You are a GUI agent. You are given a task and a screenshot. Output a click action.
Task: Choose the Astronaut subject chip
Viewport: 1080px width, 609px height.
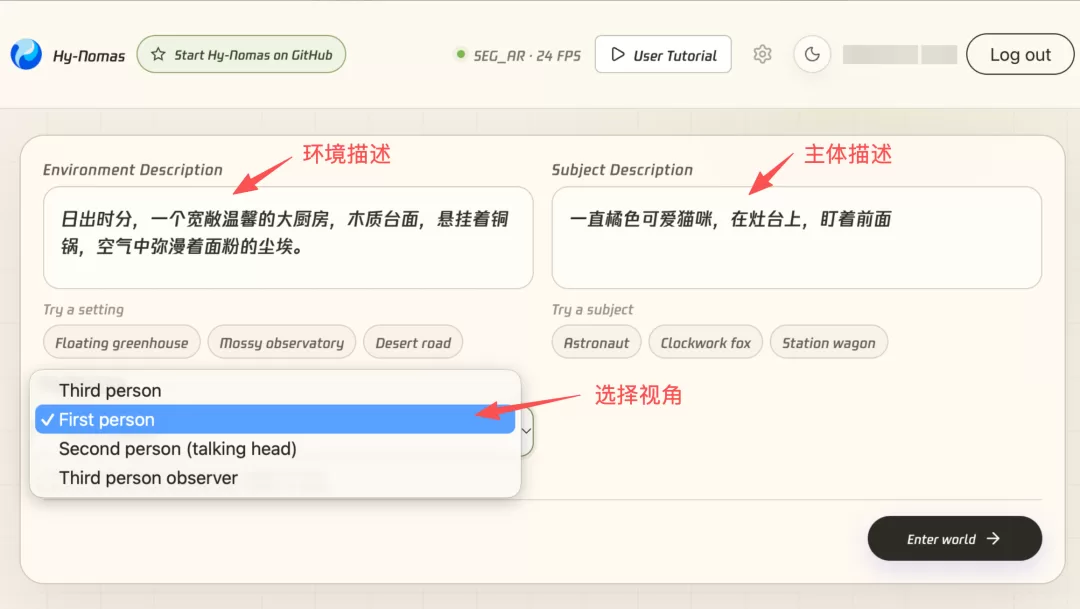click(596, 342)
